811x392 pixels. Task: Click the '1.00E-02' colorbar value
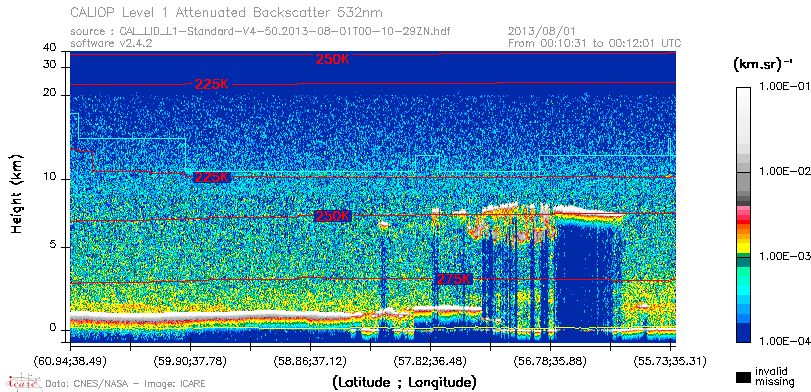point(785,171)
